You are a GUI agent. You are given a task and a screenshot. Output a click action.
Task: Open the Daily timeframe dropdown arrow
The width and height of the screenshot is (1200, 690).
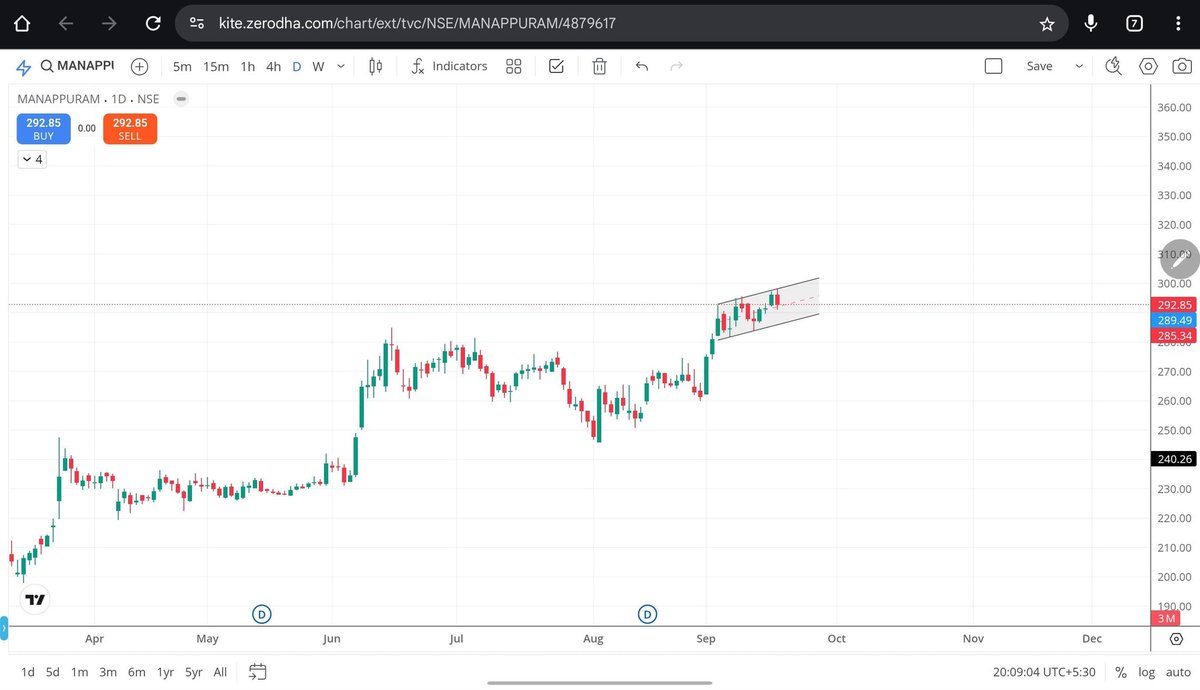pos(340,66)
